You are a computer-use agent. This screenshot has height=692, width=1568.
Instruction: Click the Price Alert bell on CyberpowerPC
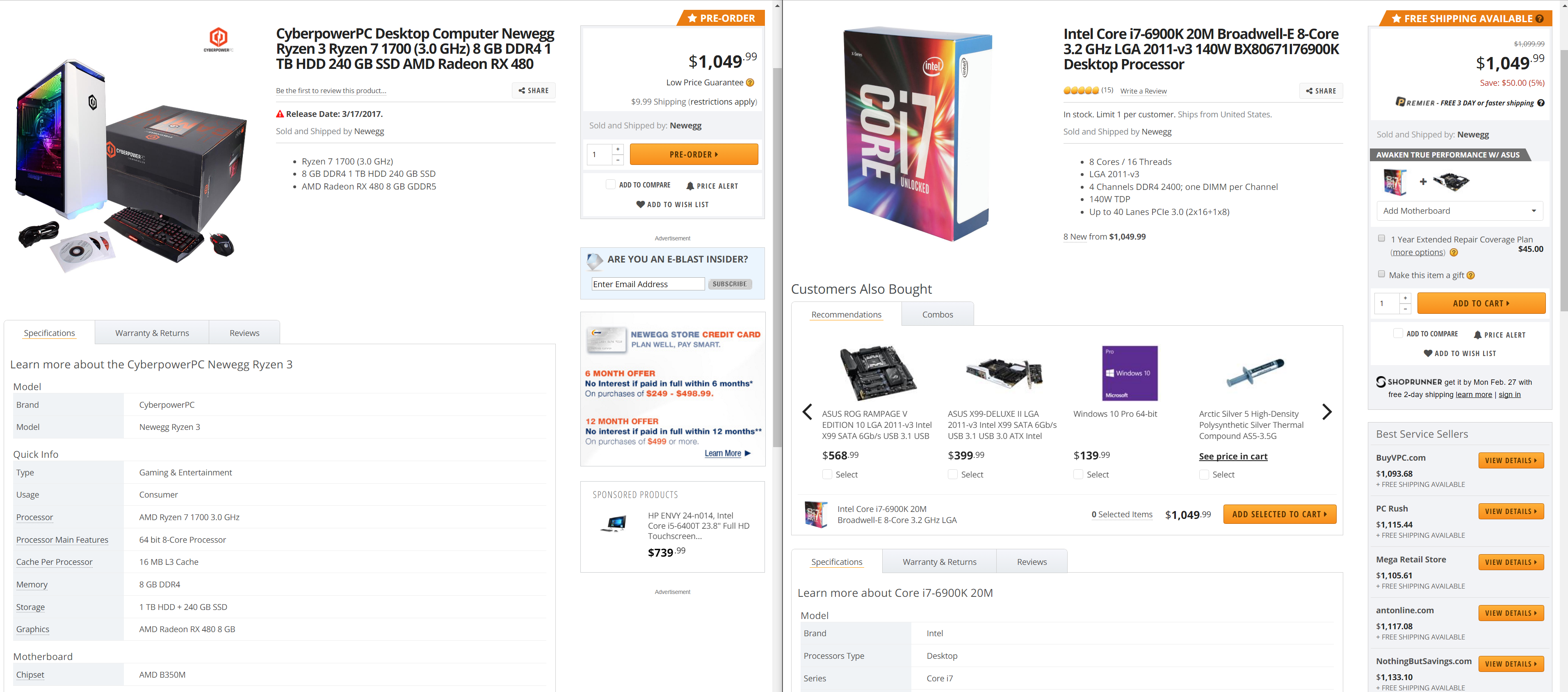tap(689, 186)
